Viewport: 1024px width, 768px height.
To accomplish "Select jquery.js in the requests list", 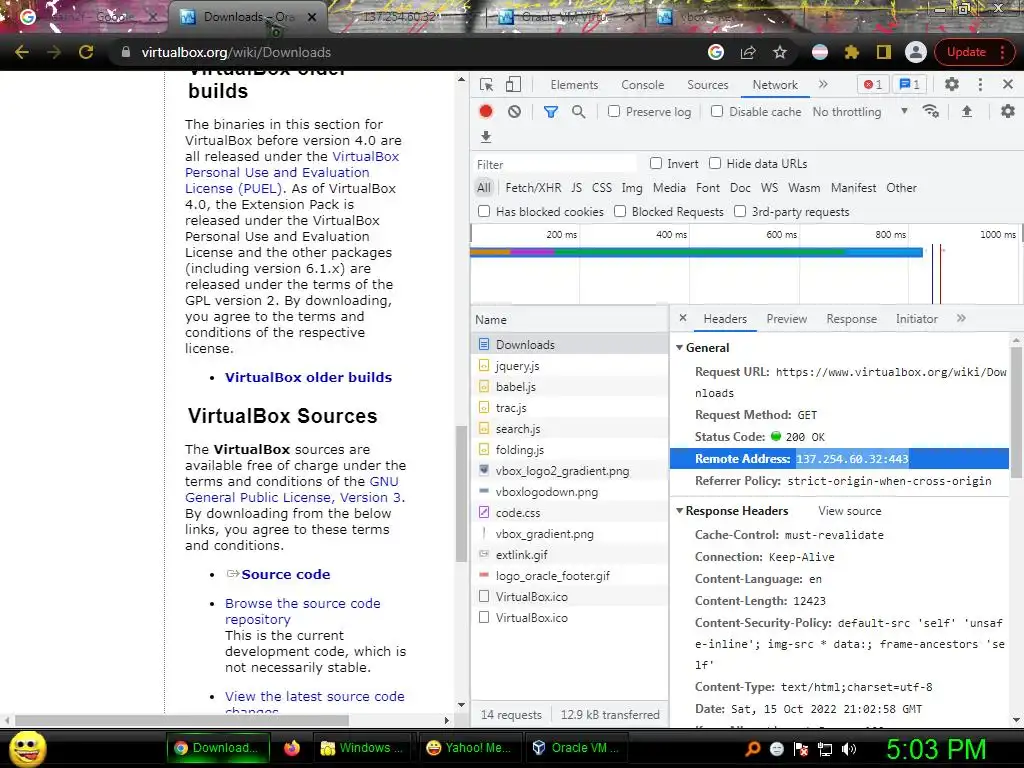I will tap(569, 366).
